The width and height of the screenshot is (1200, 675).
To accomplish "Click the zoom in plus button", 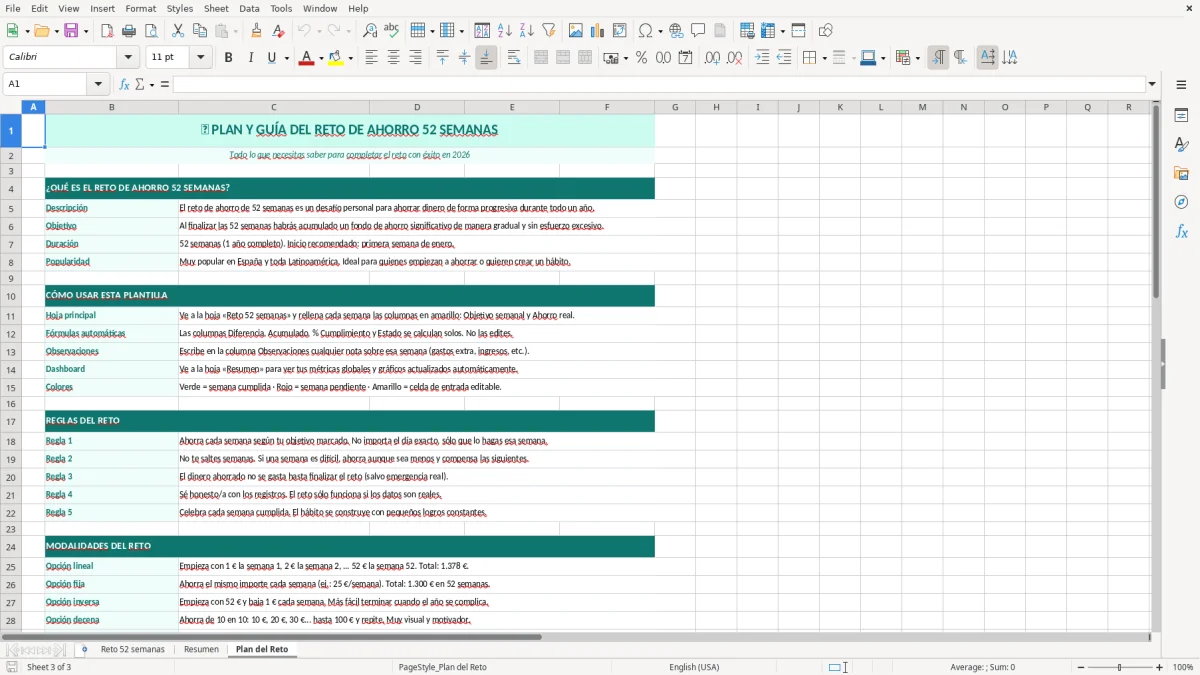I will [x=1160, y=667].
